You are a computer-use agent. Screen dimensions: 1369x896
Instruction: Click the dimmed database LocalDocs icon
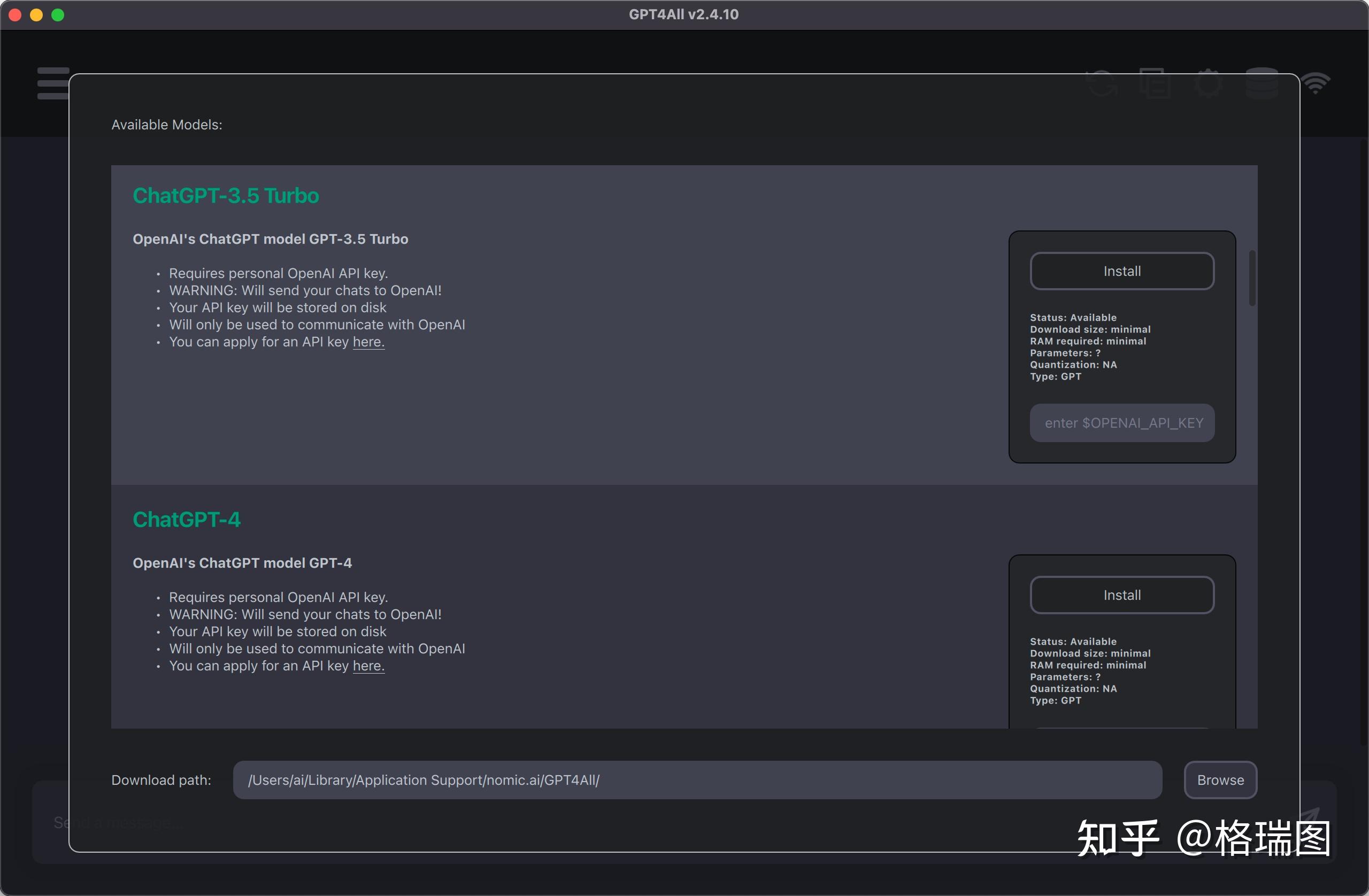1262,83
